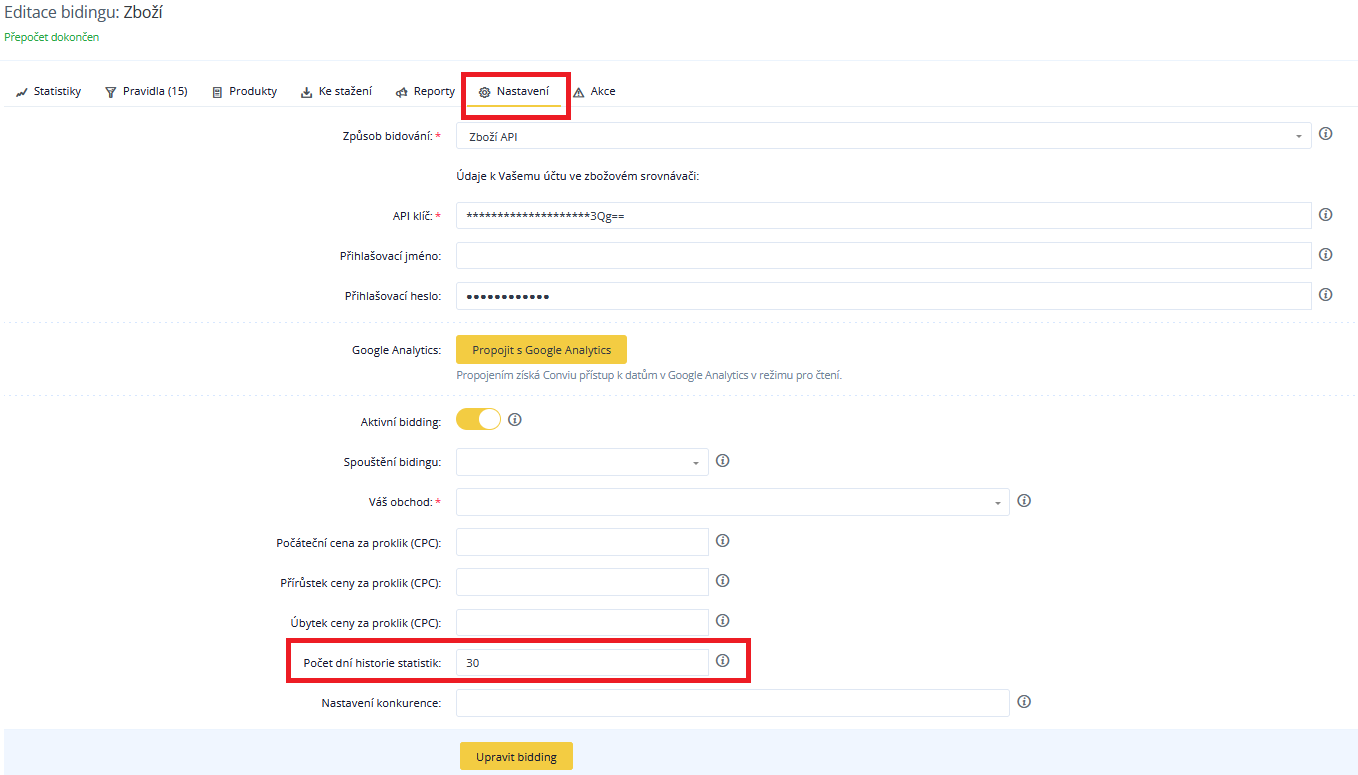The height and width of the screenshot is (775, 1358).
Task: Click the Upravit bidding button
Action: coord(516,757)
